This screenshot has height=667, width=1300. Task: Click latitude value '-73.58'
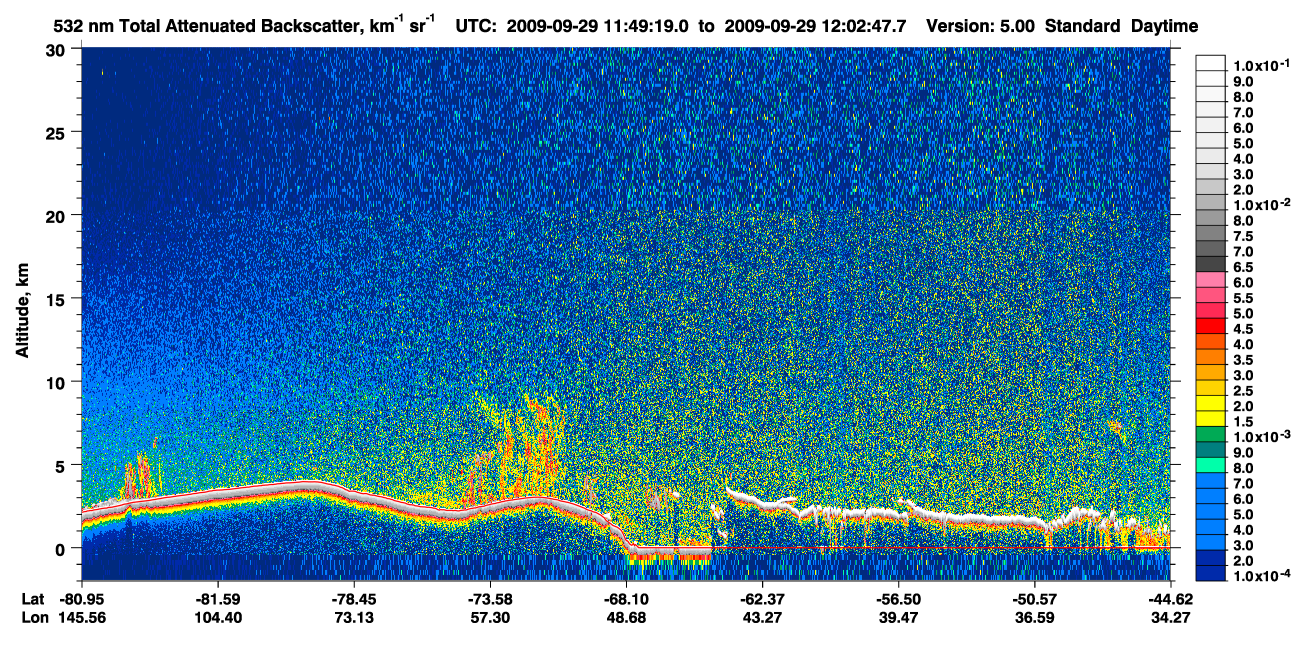(x=490, y=598)
